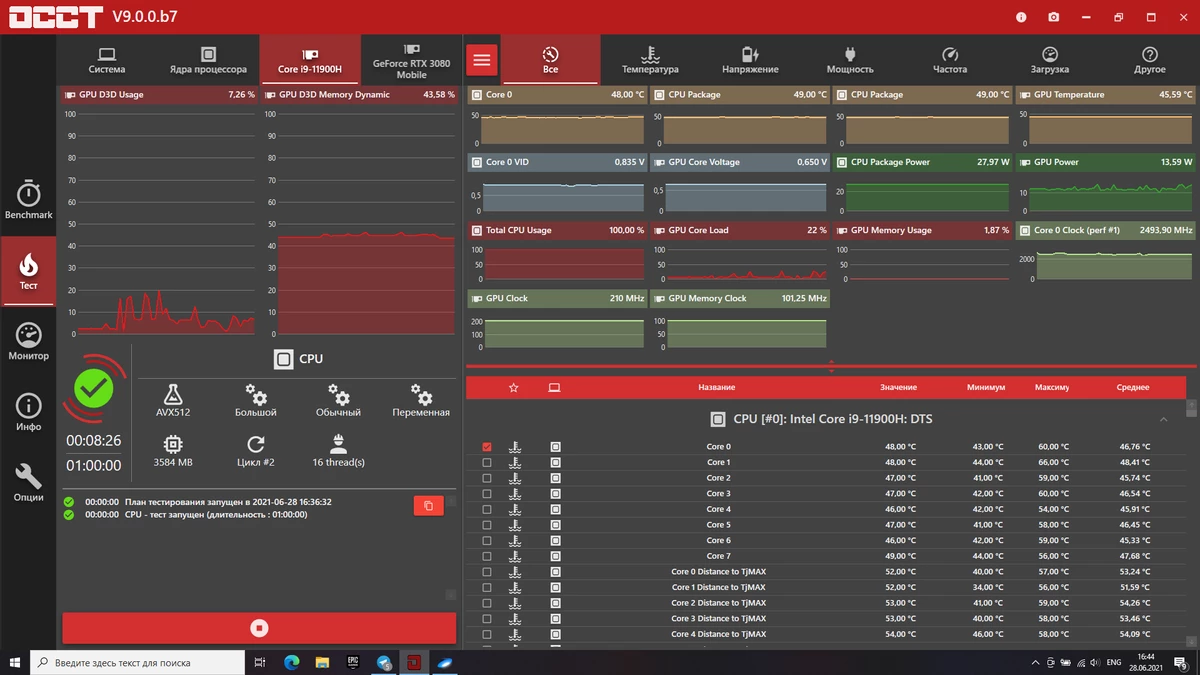The image size is (1200, 675).
Task: Sort by the Минимум column header
Action: [x=986, y=387]
